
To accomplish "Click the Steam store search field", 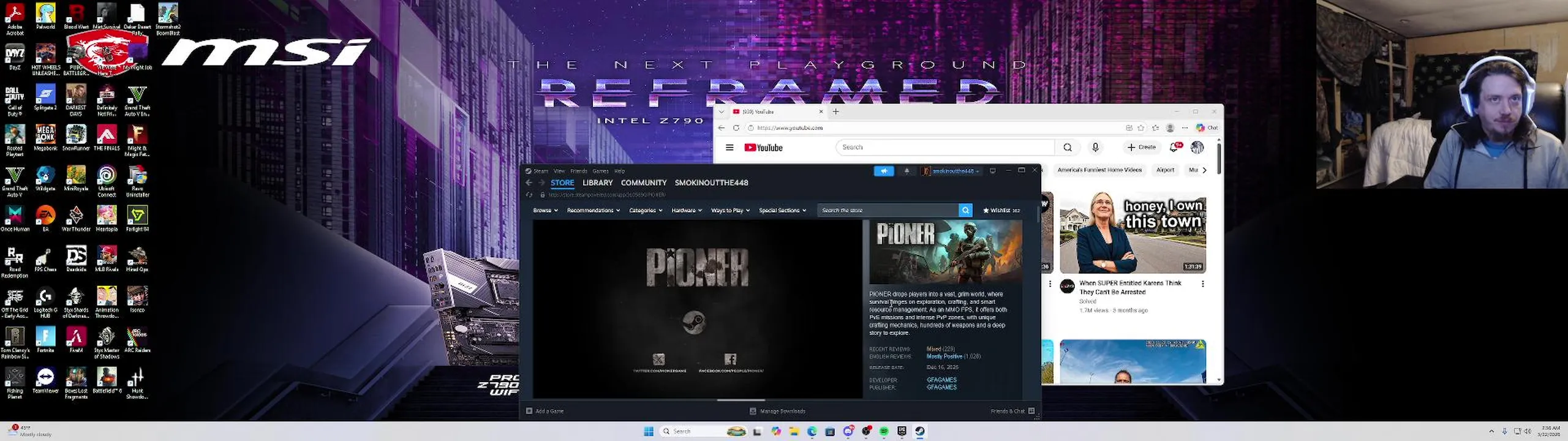I will 888,210.
